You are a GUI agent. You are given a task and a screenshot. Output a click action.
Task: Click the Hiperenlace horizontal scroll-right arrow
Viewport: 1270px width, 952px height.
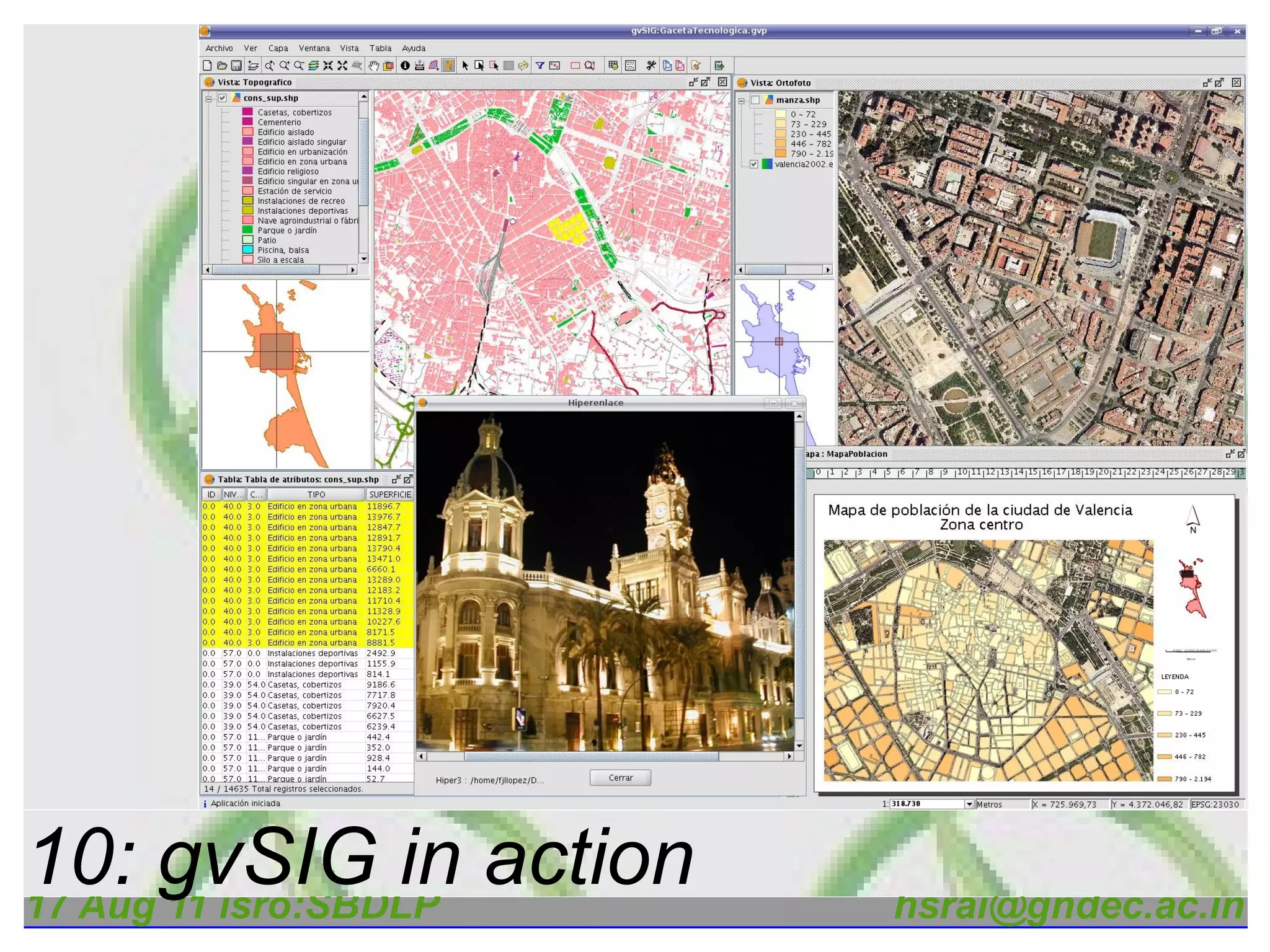click(x=789, y=756)
